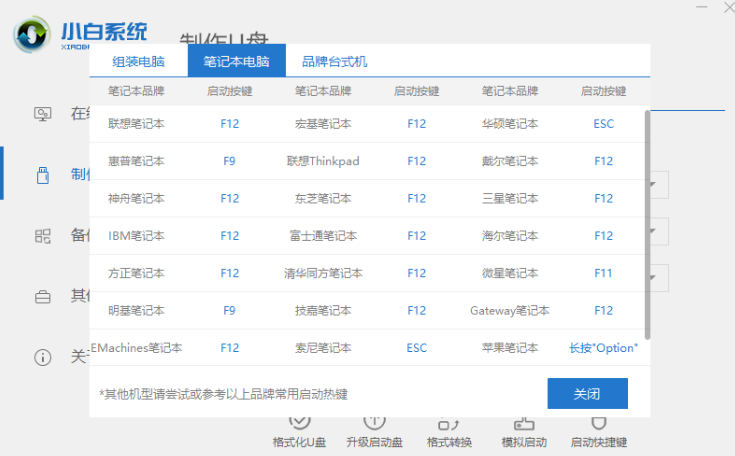Image resolution: width=735 pixels, height=456 pixels.
Task: Click the 长按"Option" key for 苹果笔记本
Action: [x=604, y=348]
